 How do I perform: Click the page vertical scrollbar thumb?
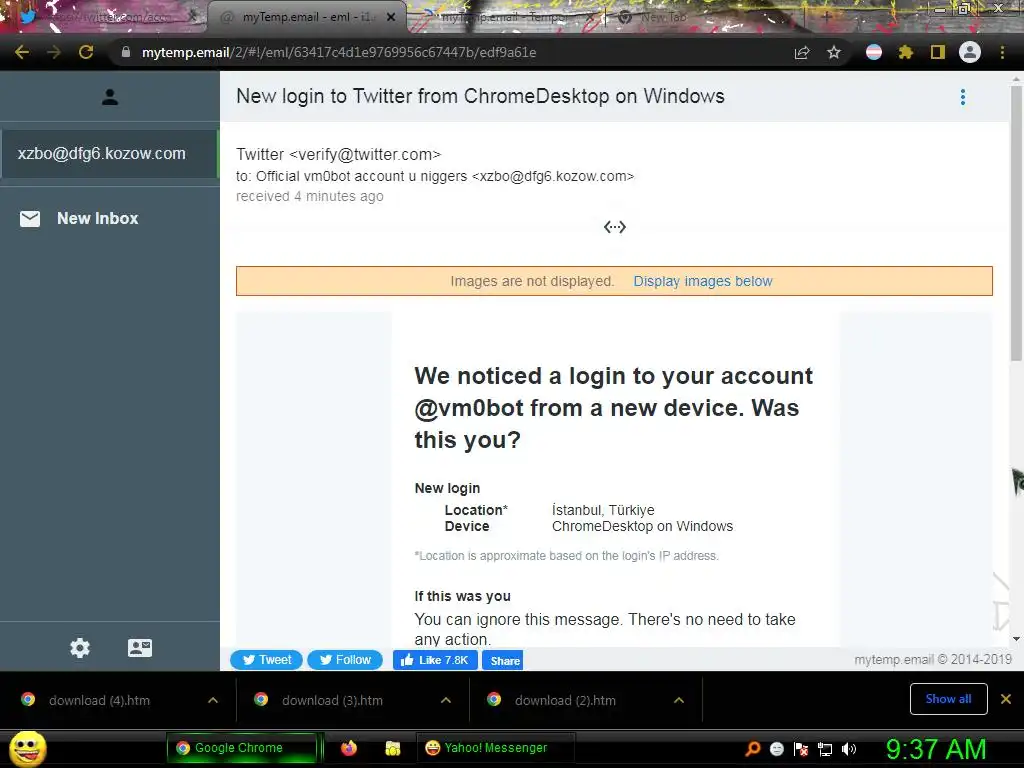[x=1016, y=222]
